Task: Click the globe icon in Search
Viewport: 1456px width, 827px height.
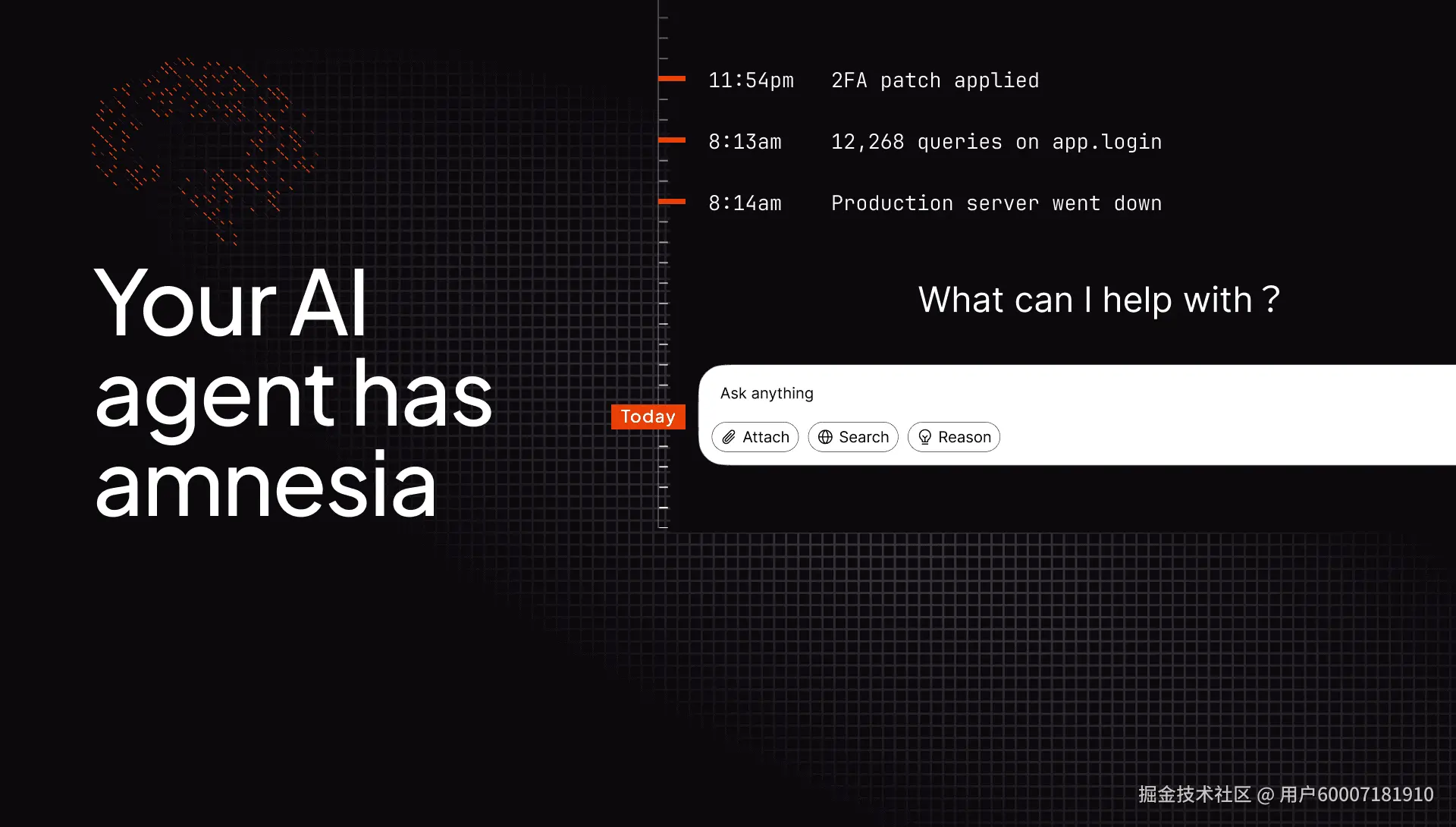Action: tap(825, 437)
